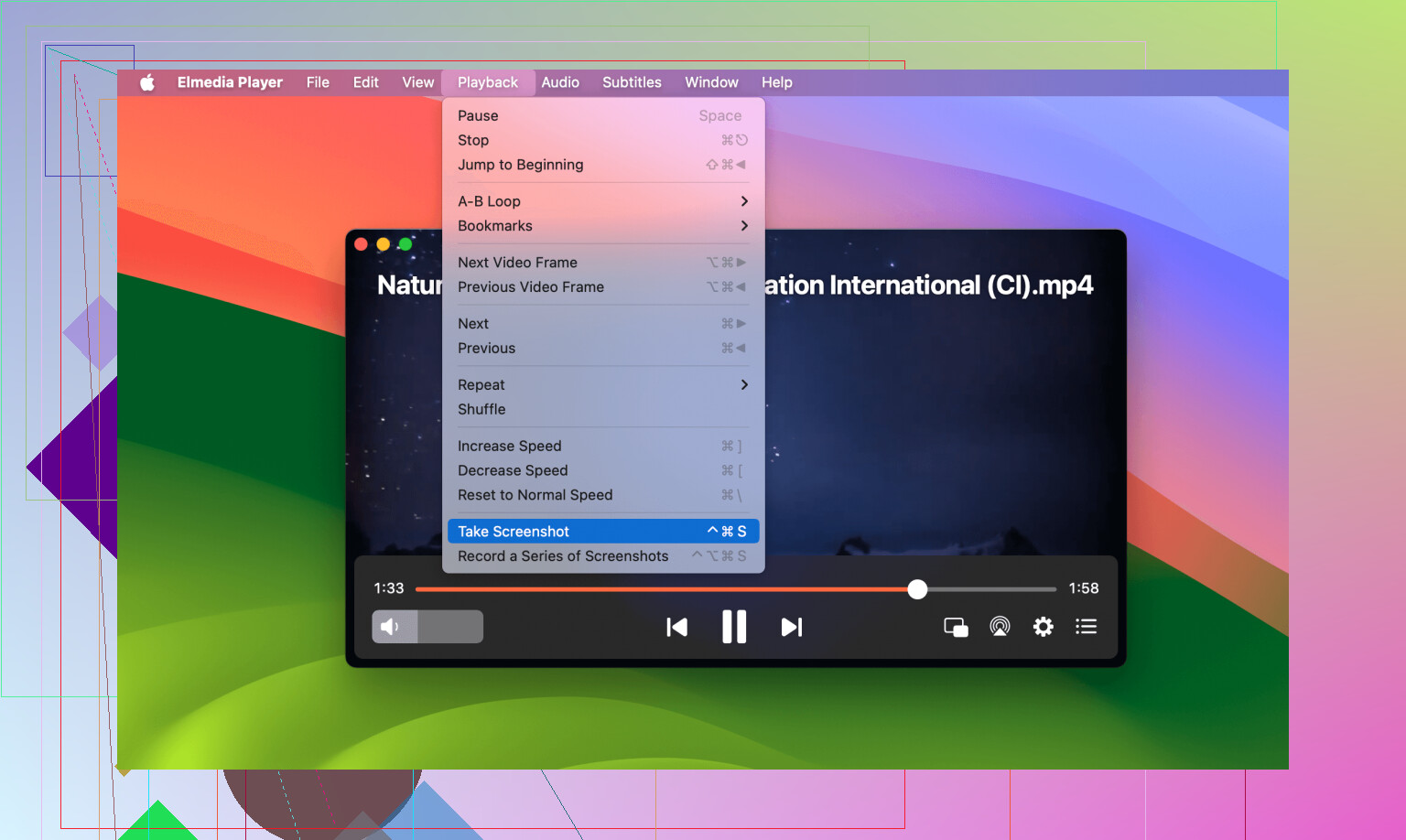Mute audio with the speaker icon
1406x840 pixels.
click(x=391, y=627)
